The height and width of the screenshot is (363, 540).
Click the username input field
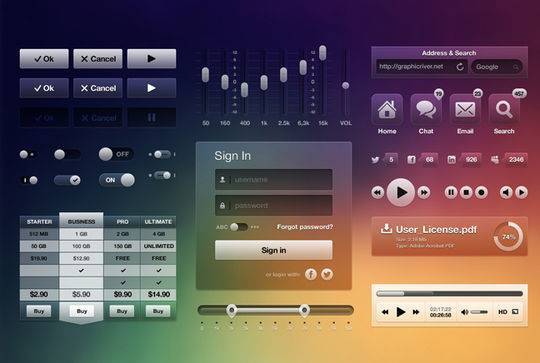pos(274,179)
